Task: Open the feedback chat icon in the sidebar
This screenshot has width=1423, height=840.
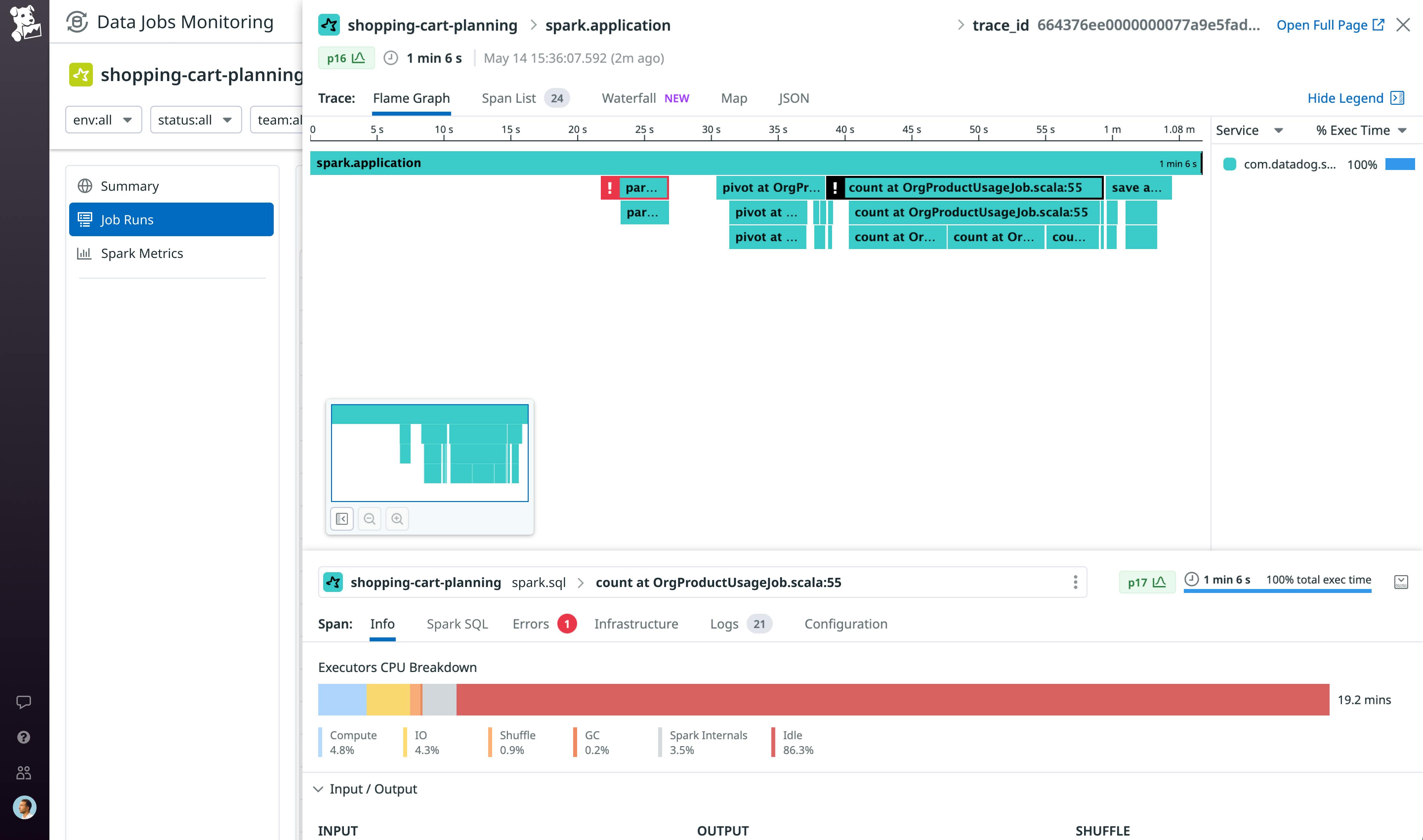Action: [24, 702]
